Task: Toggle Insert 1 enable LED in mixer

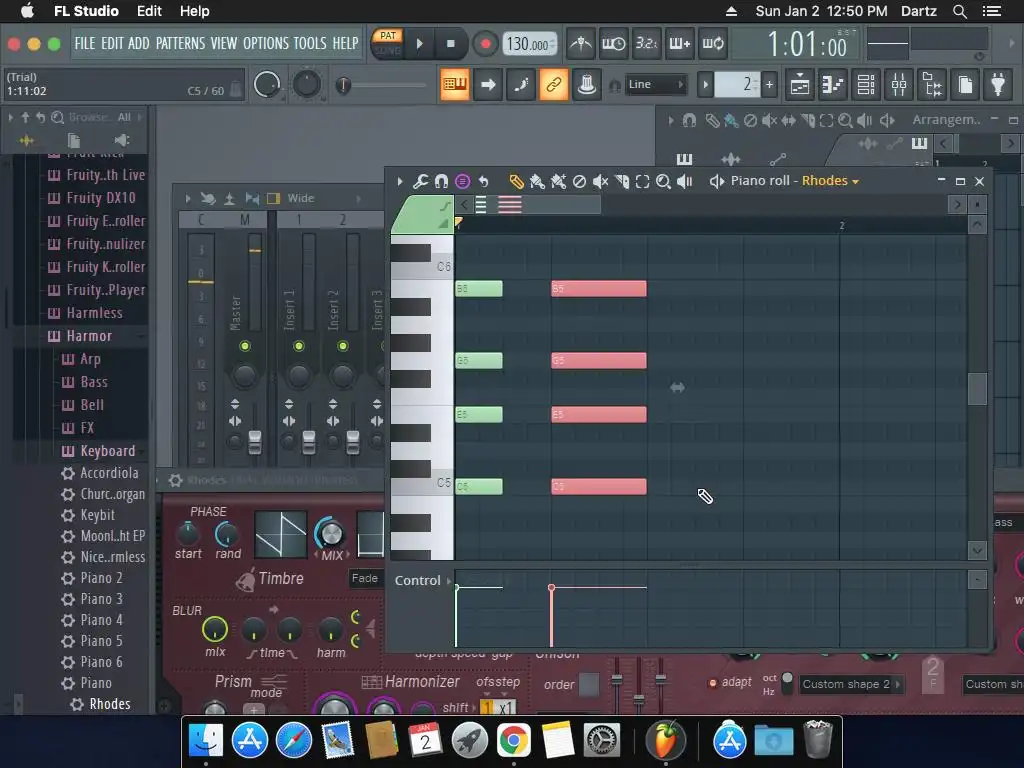Action: (x=298, y=346)
